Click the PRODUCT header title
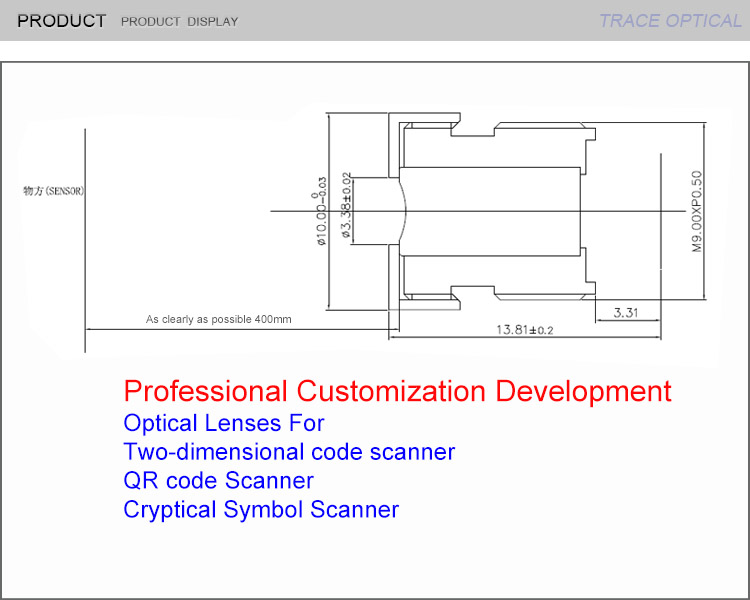This screenshot has width=750, height=600. [x=61, y=21]
